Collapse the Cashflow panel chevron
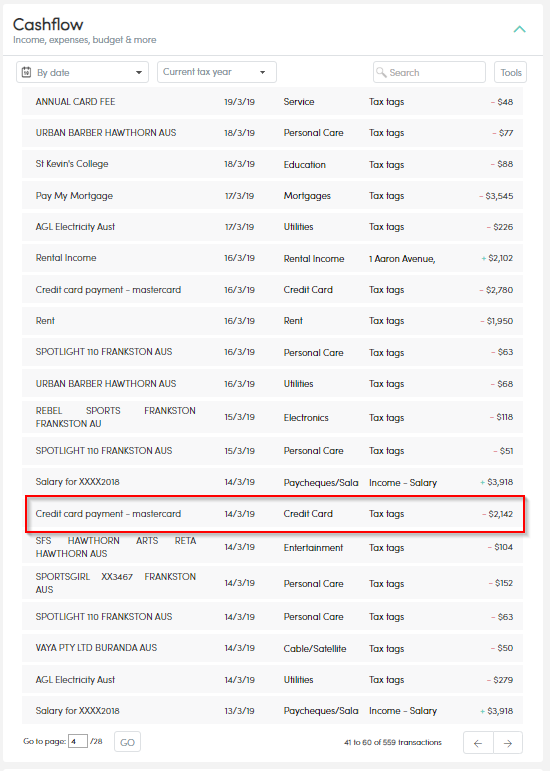This screenshot has width=550, height=771. [519, 30]
